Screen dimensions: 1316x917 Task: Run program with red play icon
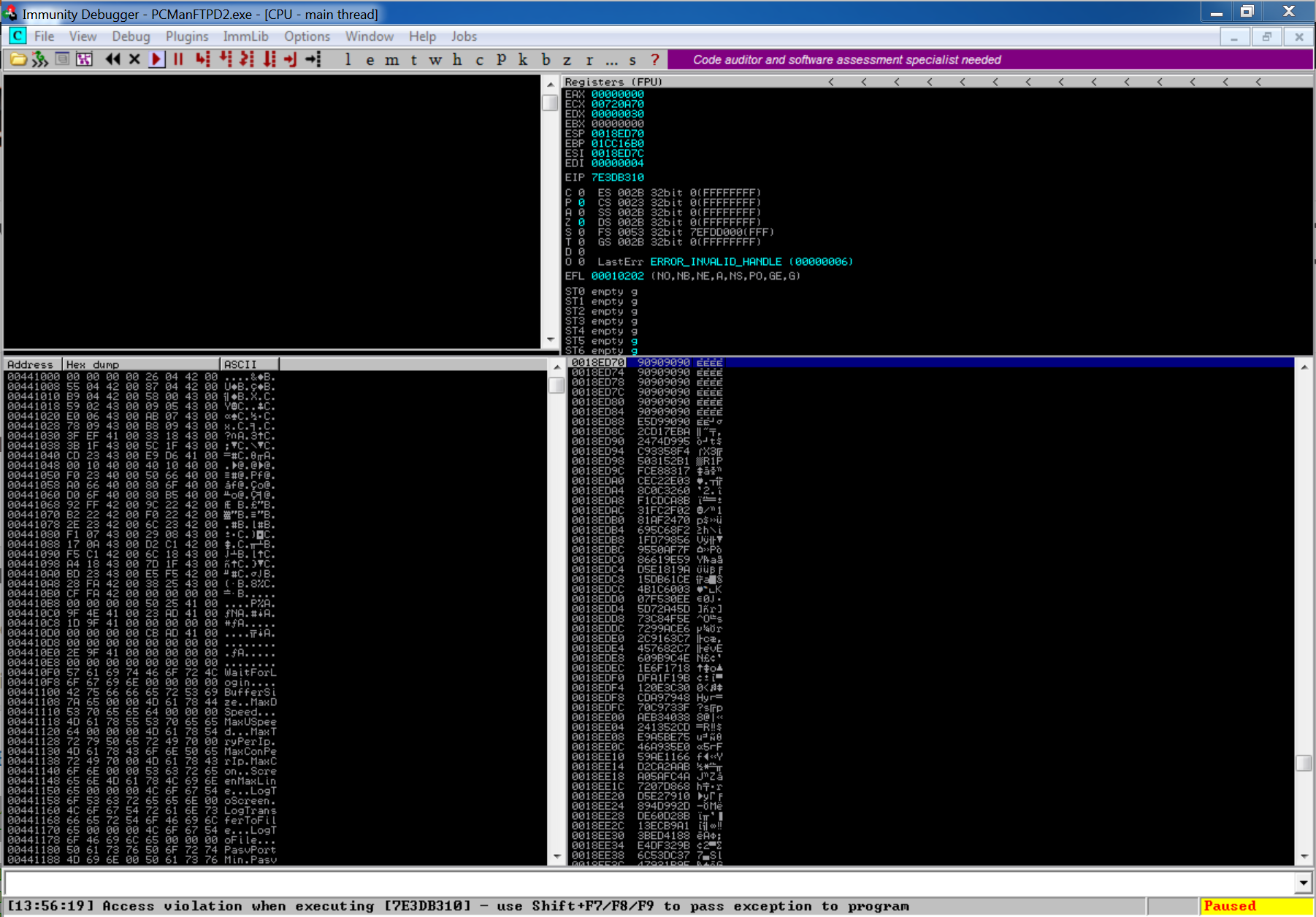point(156,60)
